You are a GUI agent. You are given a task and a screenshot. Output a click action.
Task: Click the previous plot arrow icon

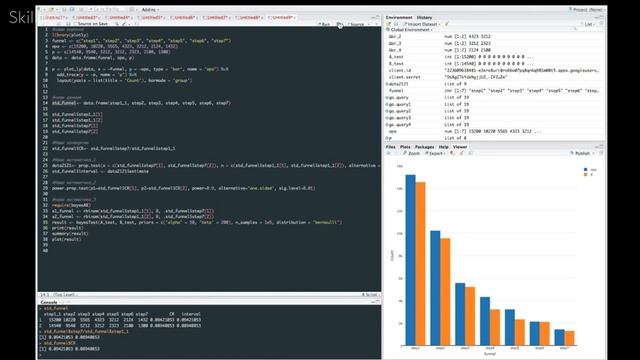(x=389, y=153)
